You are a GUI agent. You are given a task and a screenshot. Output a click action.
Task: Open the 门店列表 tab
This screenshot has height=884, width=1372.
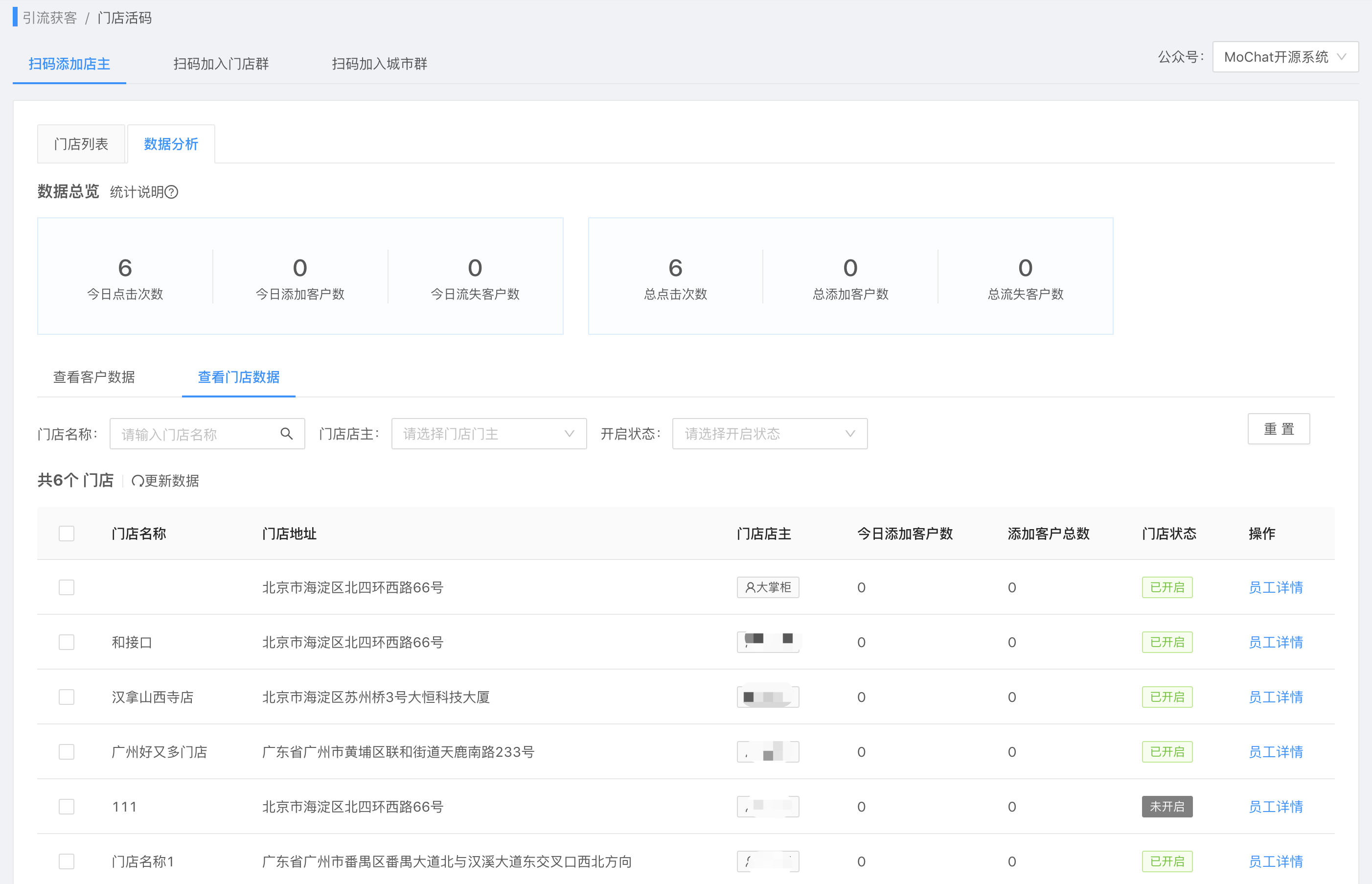tap(81, 144)
